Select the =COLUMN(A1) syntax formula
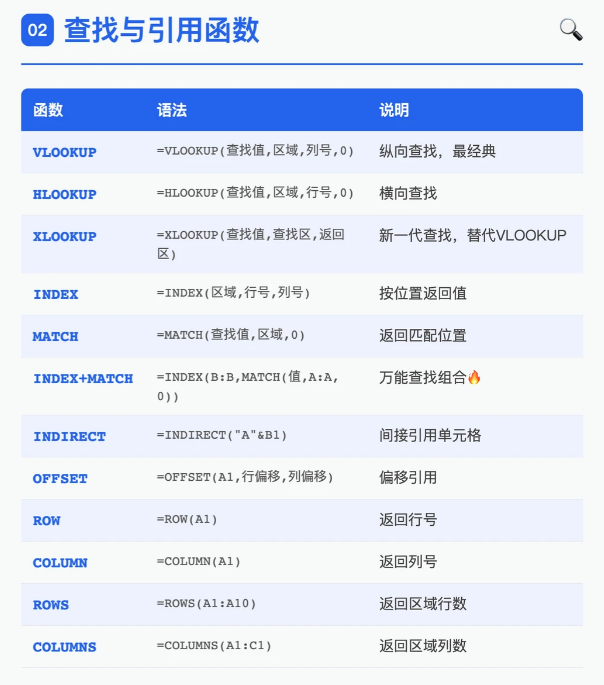The width and height of the screenshot is (604, 685). click(x=199, y=562)
